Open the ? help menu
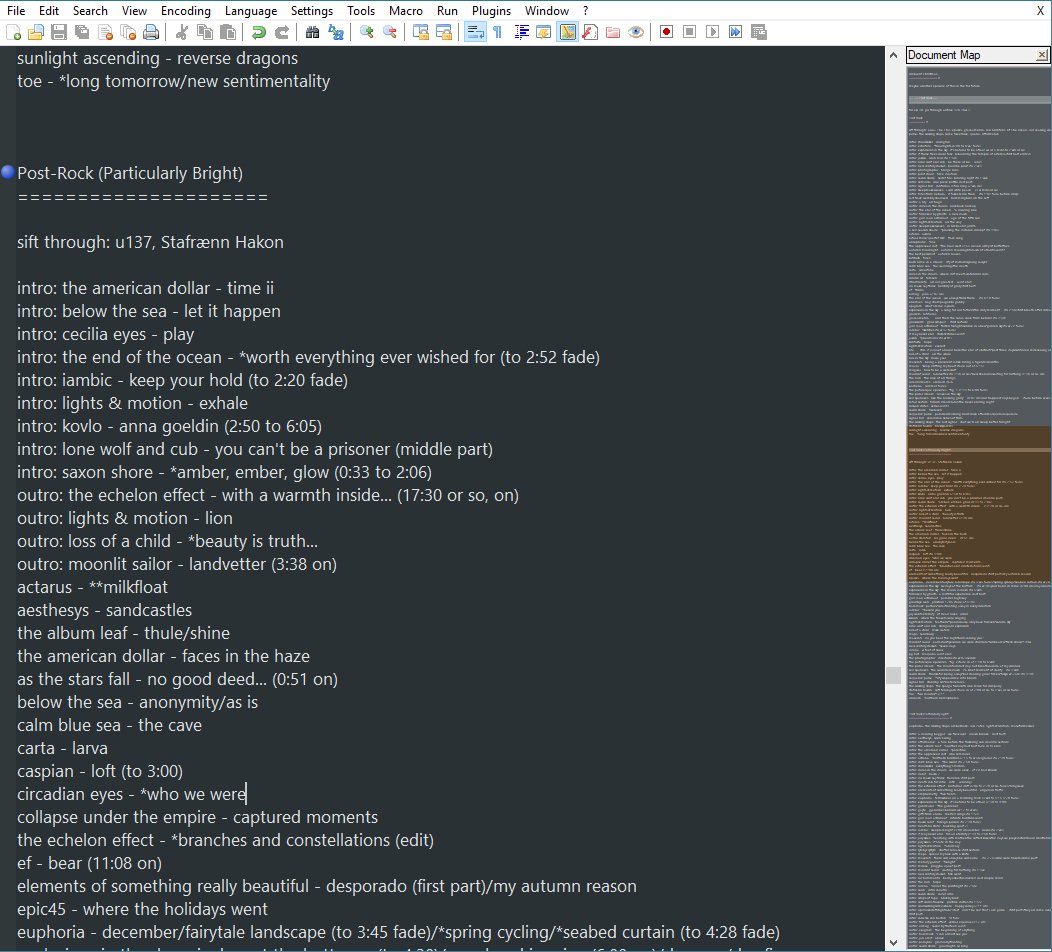Screen dimensions: 1052x952 tap(585, 11)
